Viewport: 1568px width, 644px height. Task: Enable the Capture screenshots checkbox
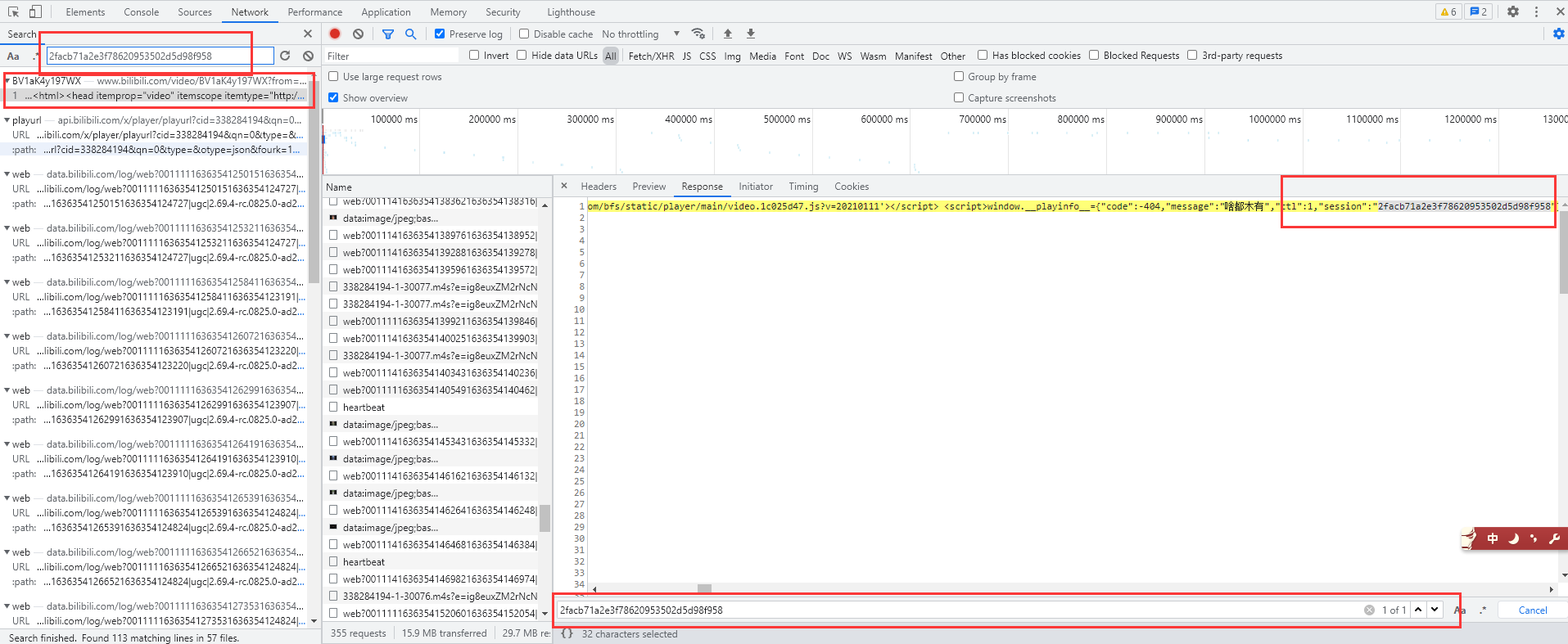pos(959,97)
